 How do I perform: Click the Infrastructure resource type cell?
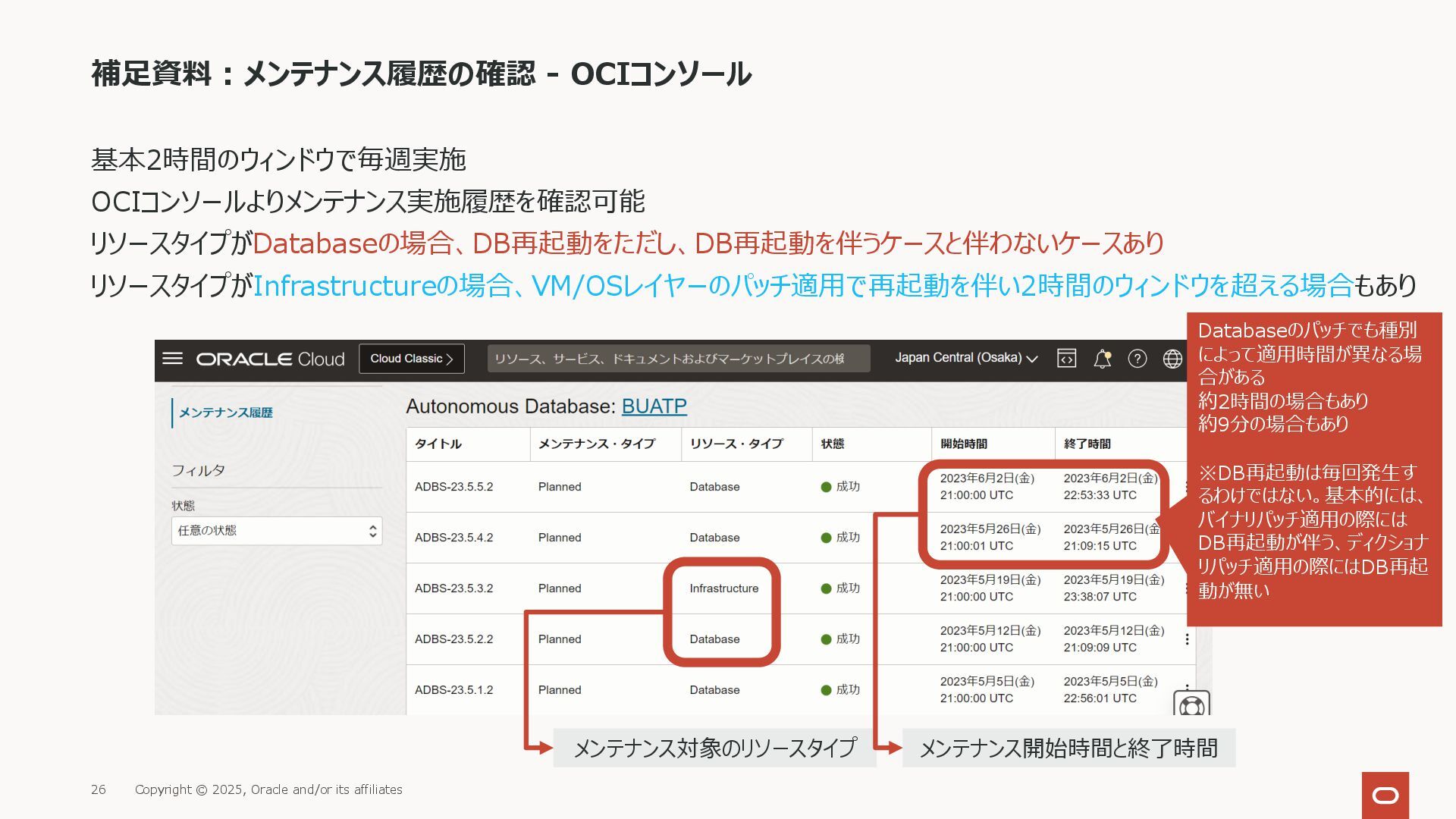click(x=723, y=588)
